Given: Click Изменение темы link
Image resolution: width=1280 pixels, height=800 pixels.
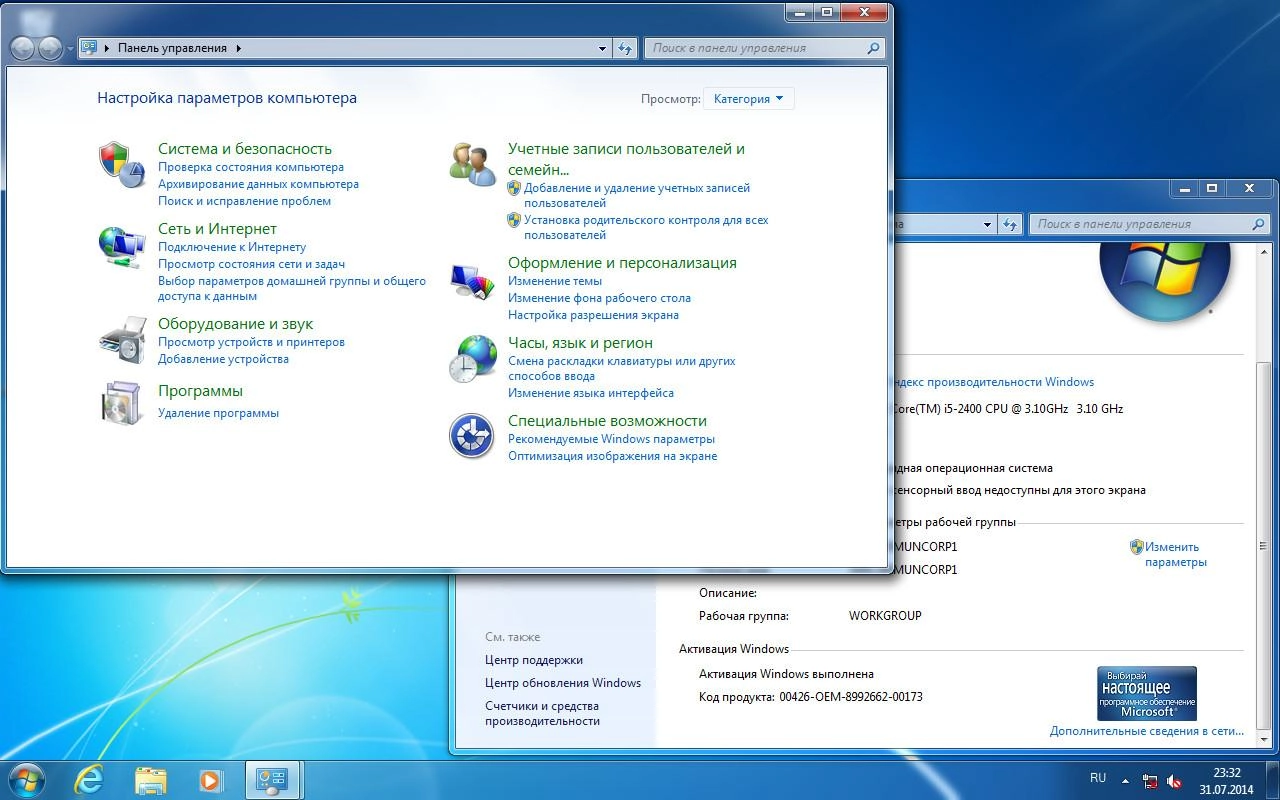Looking at the screenshot, I should pos(555,281).
